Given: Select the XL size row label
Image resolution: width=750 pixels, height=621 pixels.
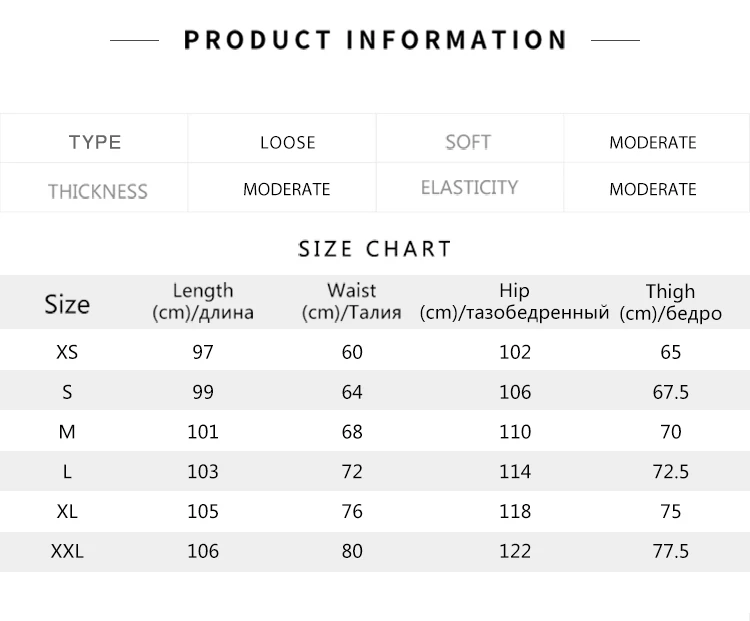Looking at the screenshot, I should click(x=67, y=512).
